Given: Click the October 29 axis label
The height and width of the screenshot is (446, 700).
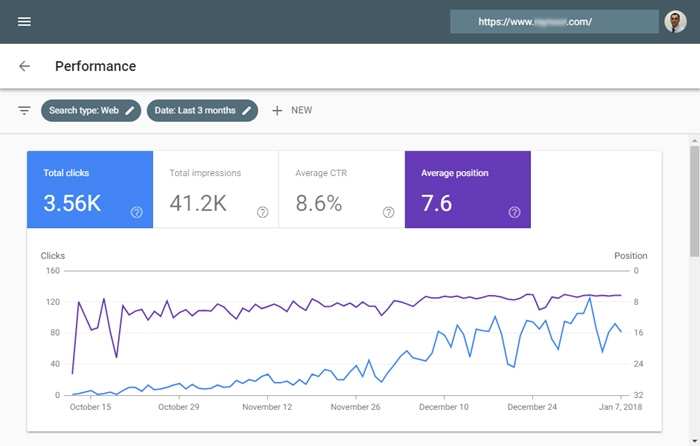Looking at the screenshot, I should (x=179, y=407).
